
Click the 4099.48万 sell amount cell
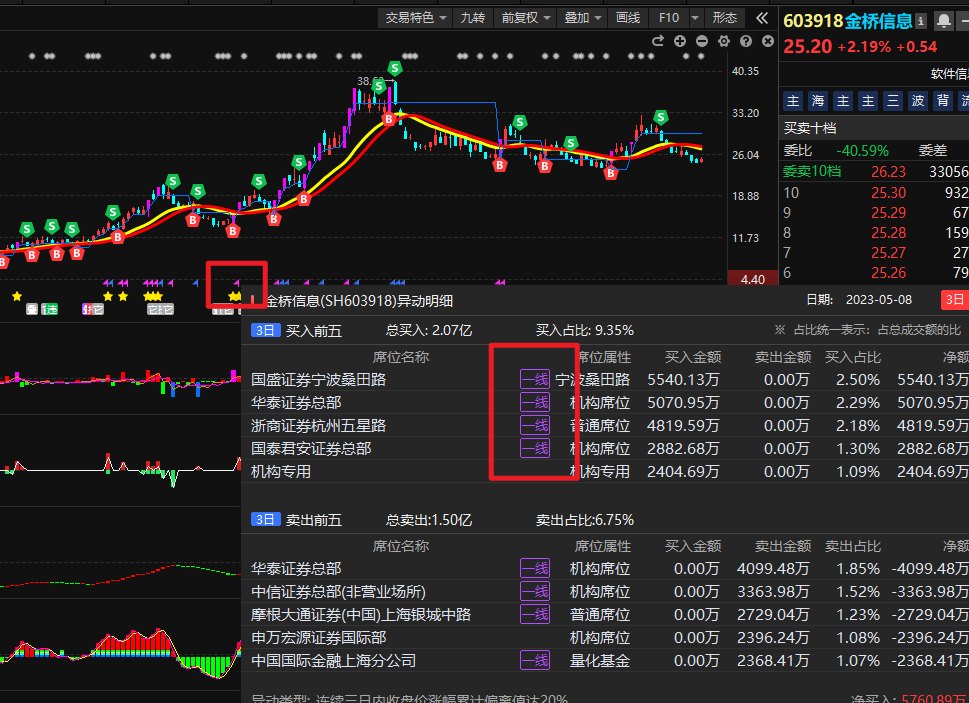tap(773, 569)
